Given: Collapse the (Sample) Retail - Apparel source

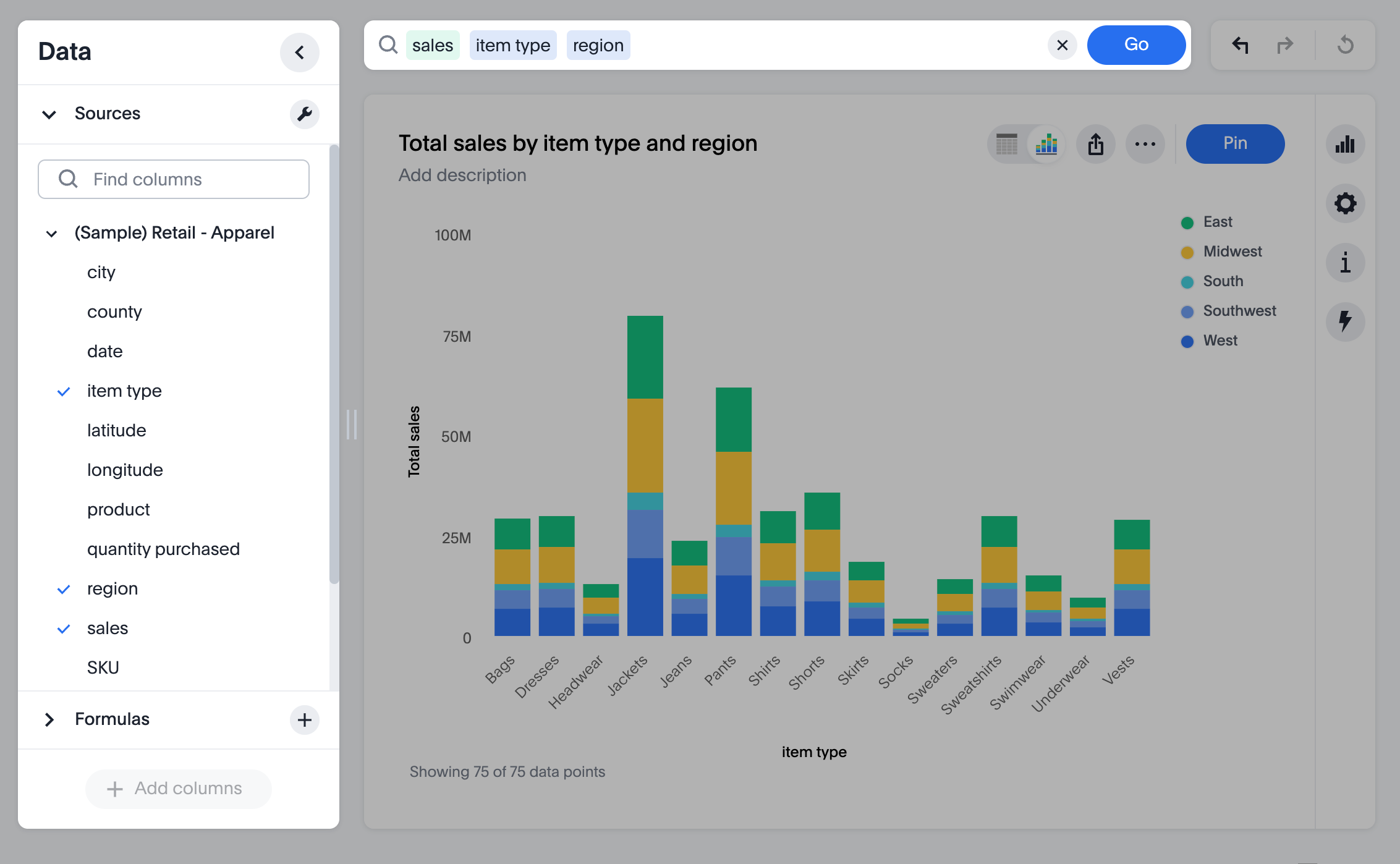Looking at the screenshot, I should click(x=52, y=233).
